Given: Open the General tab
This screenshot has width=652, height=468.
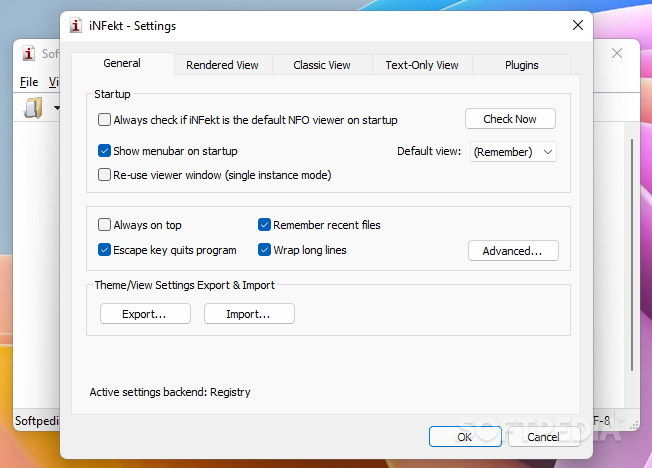Looking at the screenshot, I should 122,63.
